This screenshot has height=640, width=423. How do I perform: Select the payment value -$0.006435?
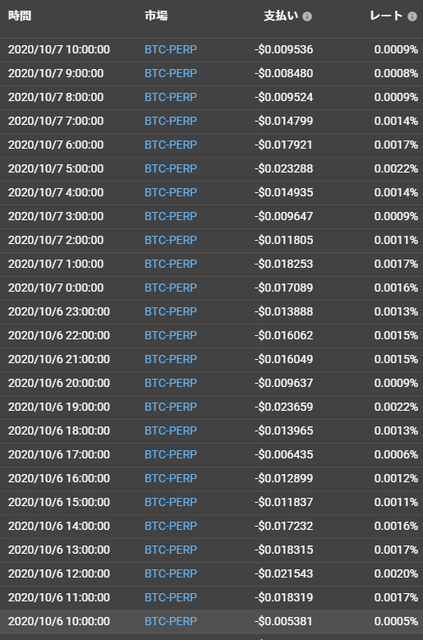284,454
